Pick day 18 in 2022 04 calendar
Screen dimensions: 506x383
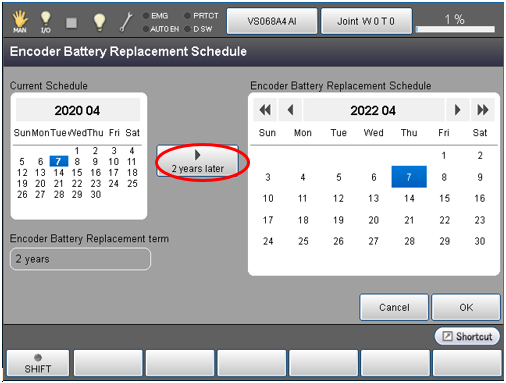point(303,220)
